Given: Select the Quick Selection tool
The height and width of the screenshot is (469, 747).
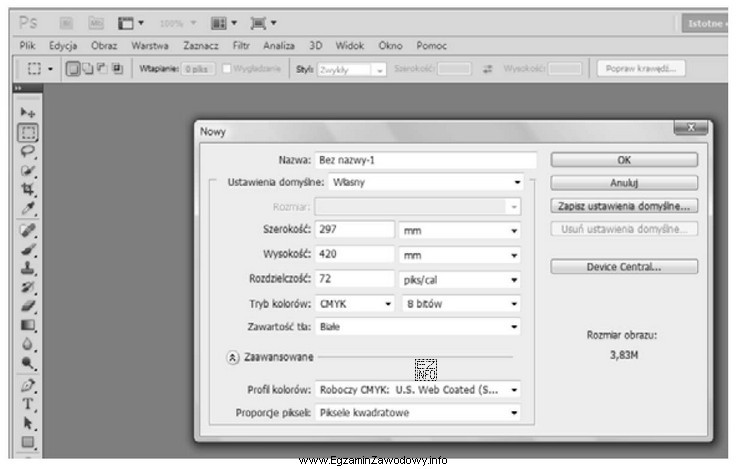Looking at the screenshot, I should coord(28,171).
